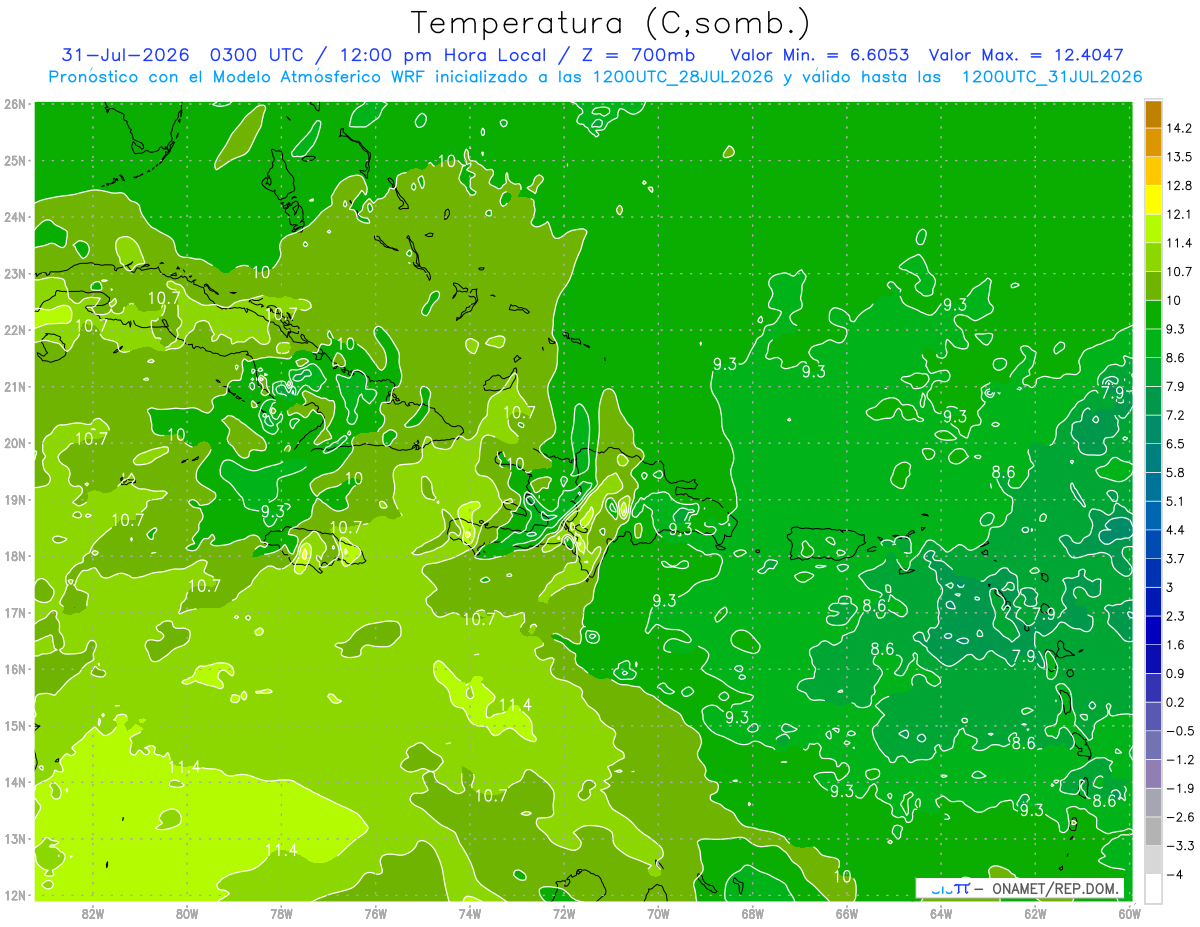Click the "60W" longitude axis label
Viewport: 1200px width, 927px height.
click(x=1129, y=912)
